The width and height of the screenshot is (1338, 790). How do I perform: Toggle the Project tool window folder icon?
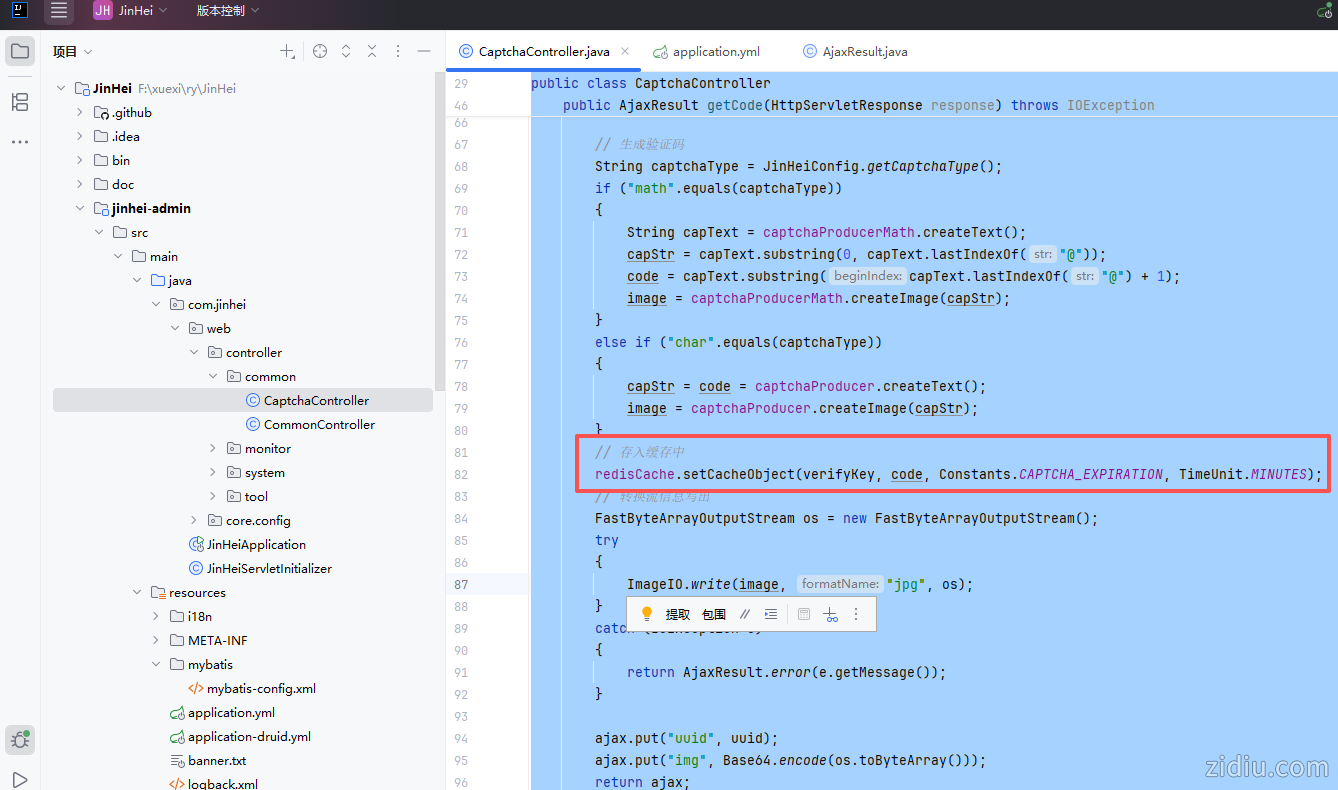(20, 52)
